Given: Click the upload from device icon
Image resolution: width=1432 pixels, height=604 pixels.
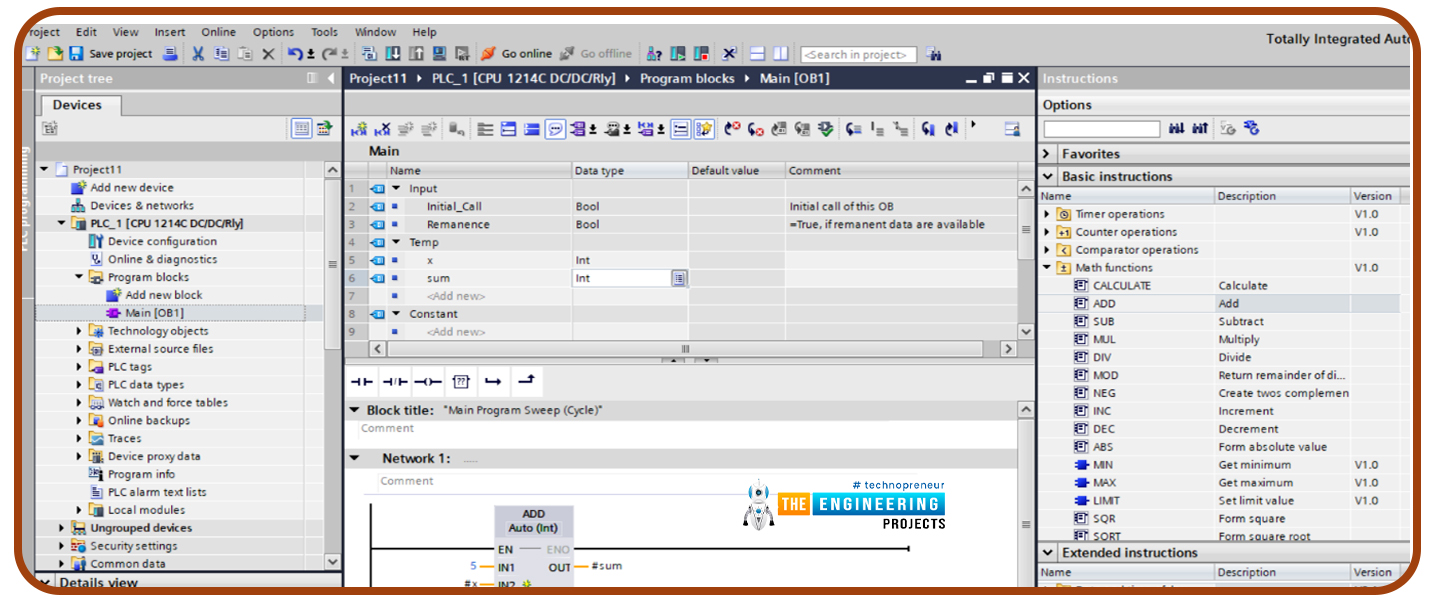Looking at the screenshot, I should [x=416, y=54].
